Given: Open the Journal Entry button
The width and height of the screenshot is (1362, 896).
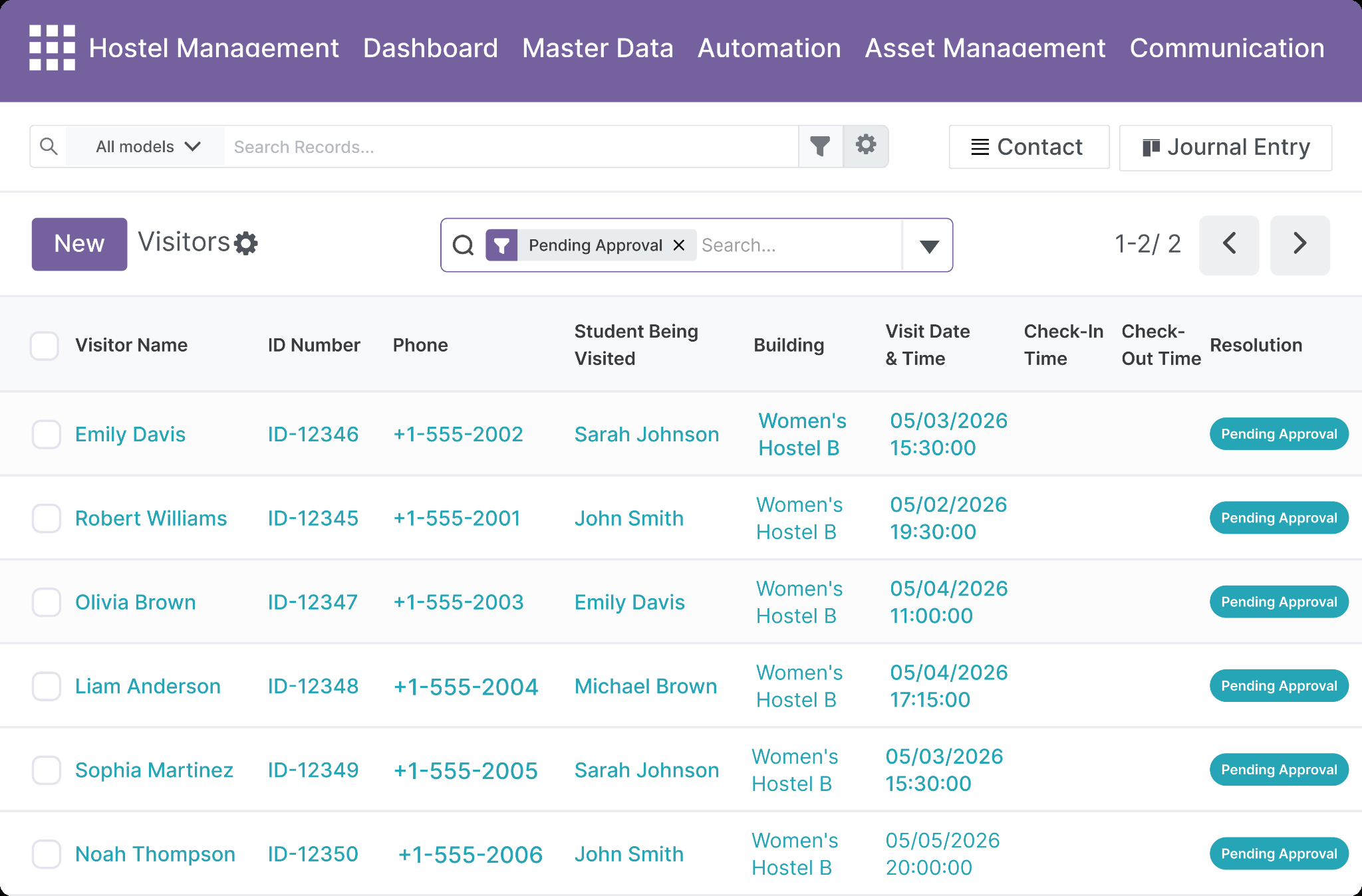Looking at the screenshot, I should coord(1226,148).
